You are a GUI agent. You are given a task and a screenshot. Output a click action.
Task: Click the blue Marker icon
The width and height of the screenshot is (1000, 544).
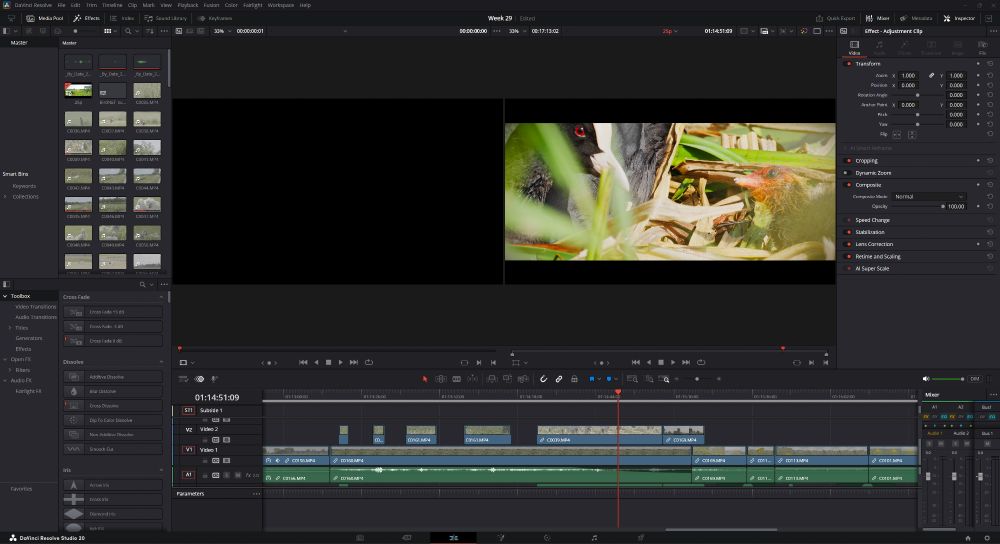click(x=609, y=379)
